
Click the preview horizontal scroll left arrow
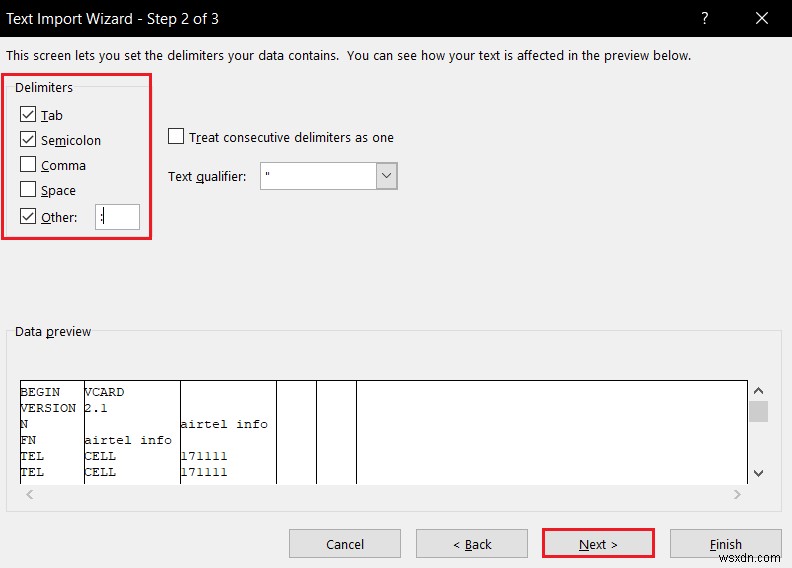pyautogui.click(x=30, y=494)
